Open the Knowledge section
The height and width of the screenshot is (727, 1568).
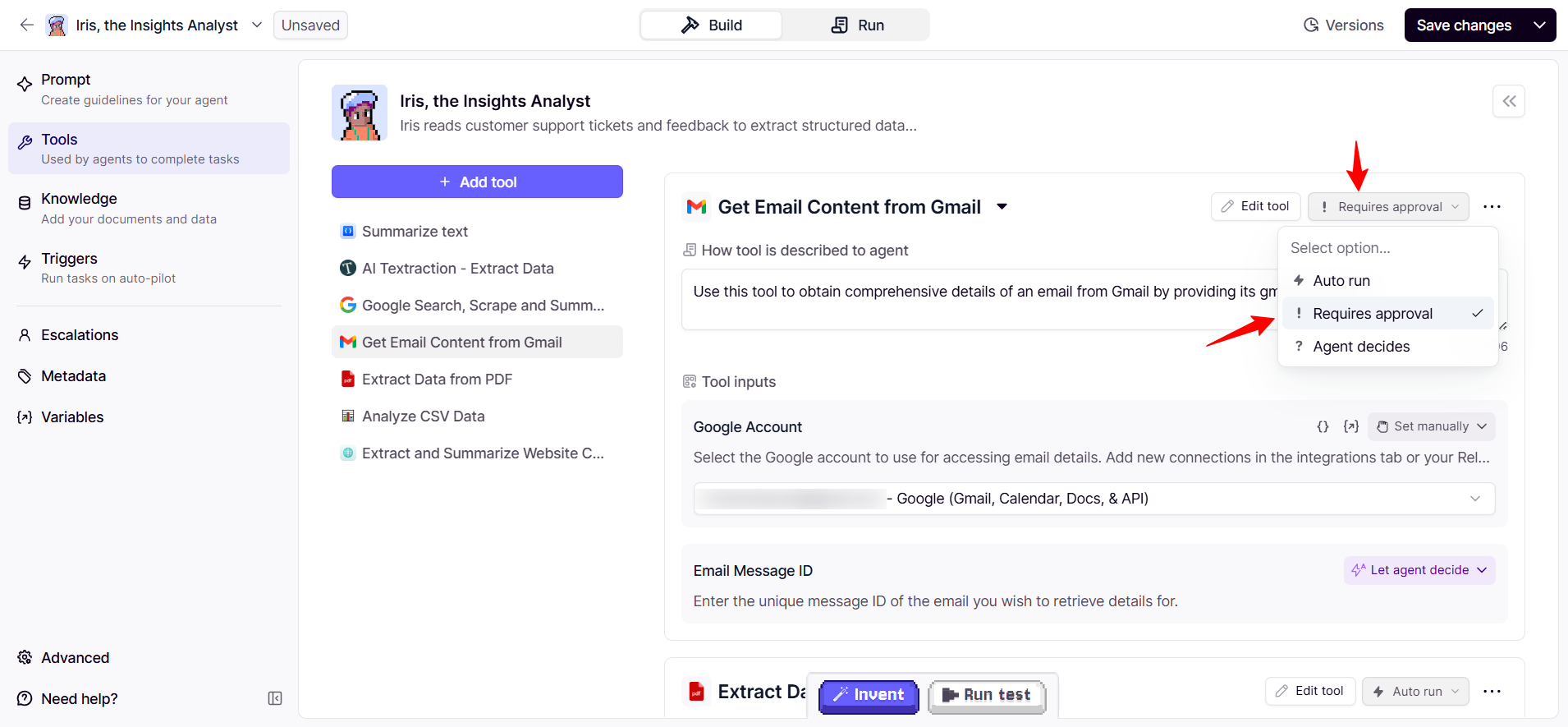tap(149, 208)
